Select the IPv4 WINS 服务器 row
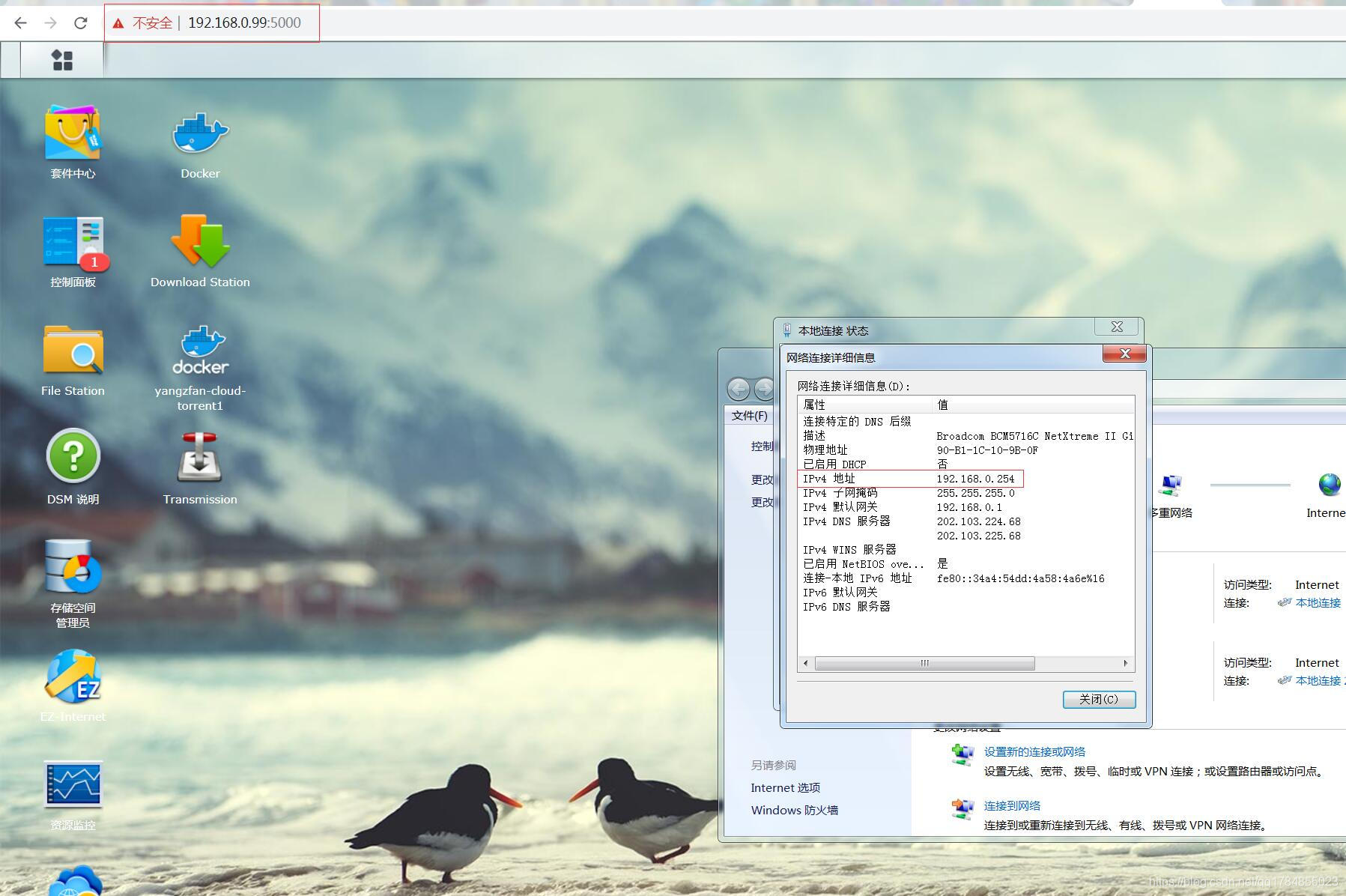 [x=965, y=550]
